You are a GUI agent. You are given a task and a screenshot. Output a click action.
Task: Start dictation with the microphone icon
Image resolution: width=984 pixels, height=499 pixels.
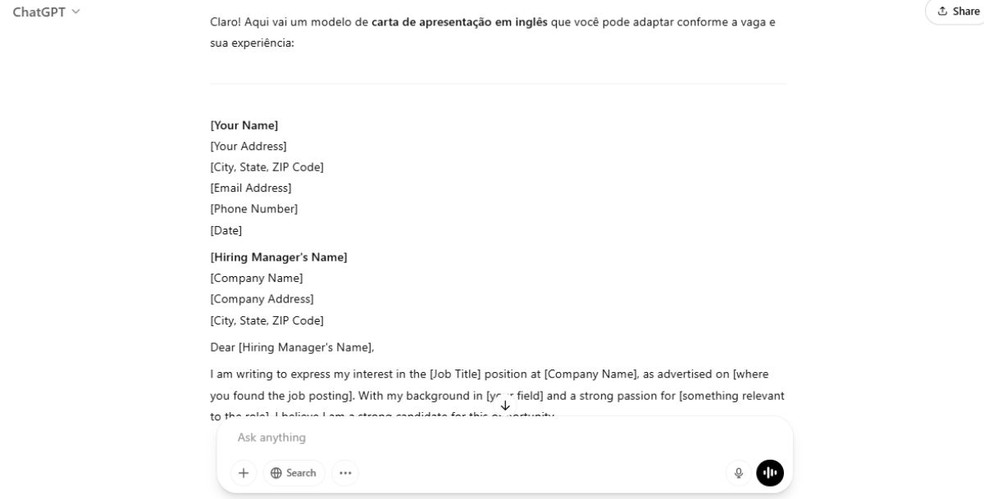tap(739, 473)
